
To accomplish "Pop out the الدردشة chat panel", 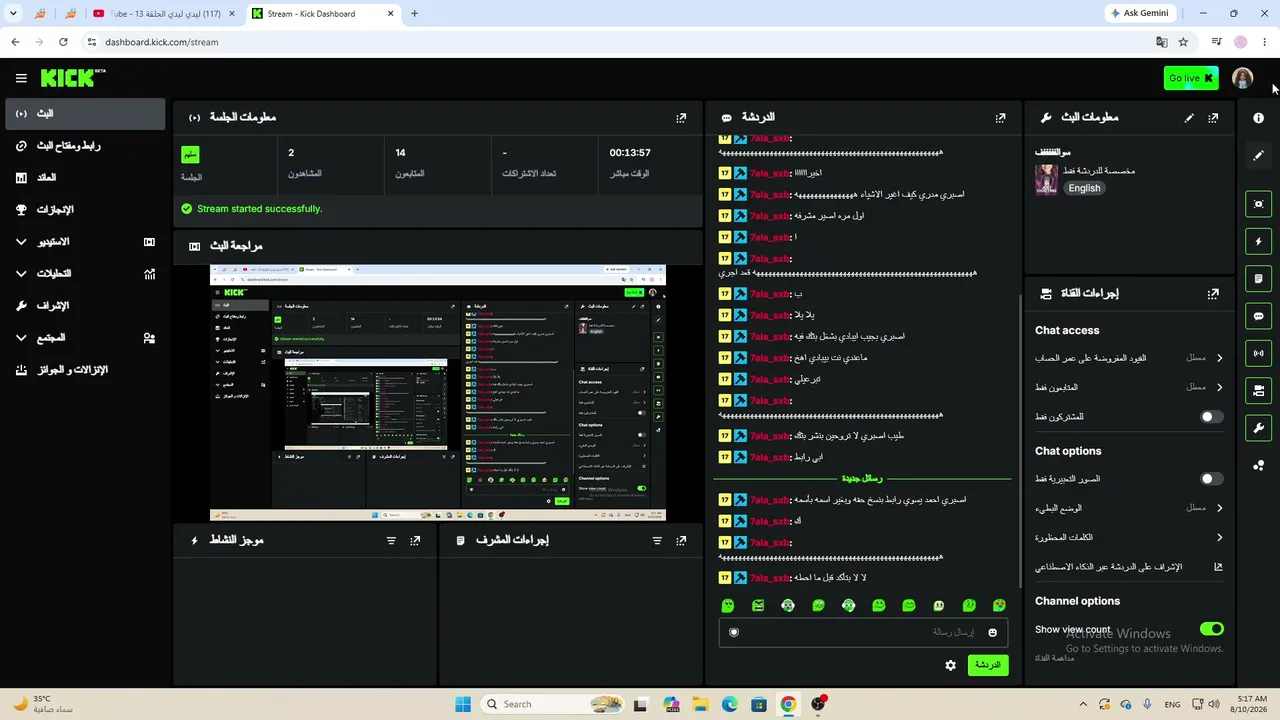I will pyautogui.click(x=1000, y=118).
